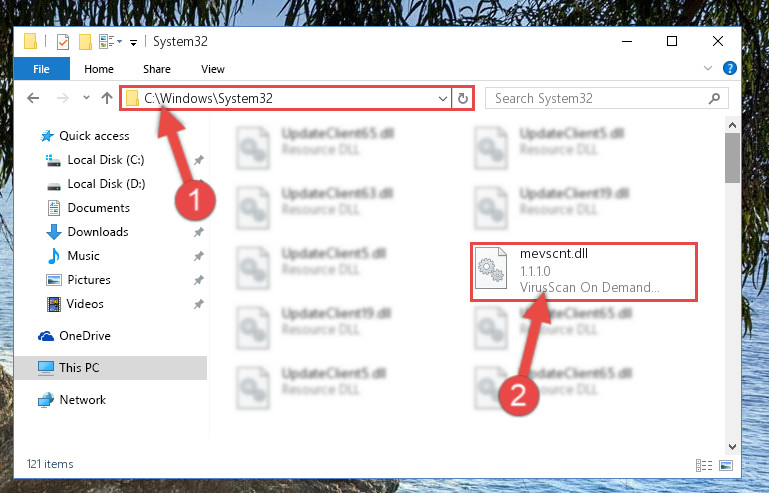Click the New Folder icon in title bar
The image size is (769, 493).
coord(85,42)
